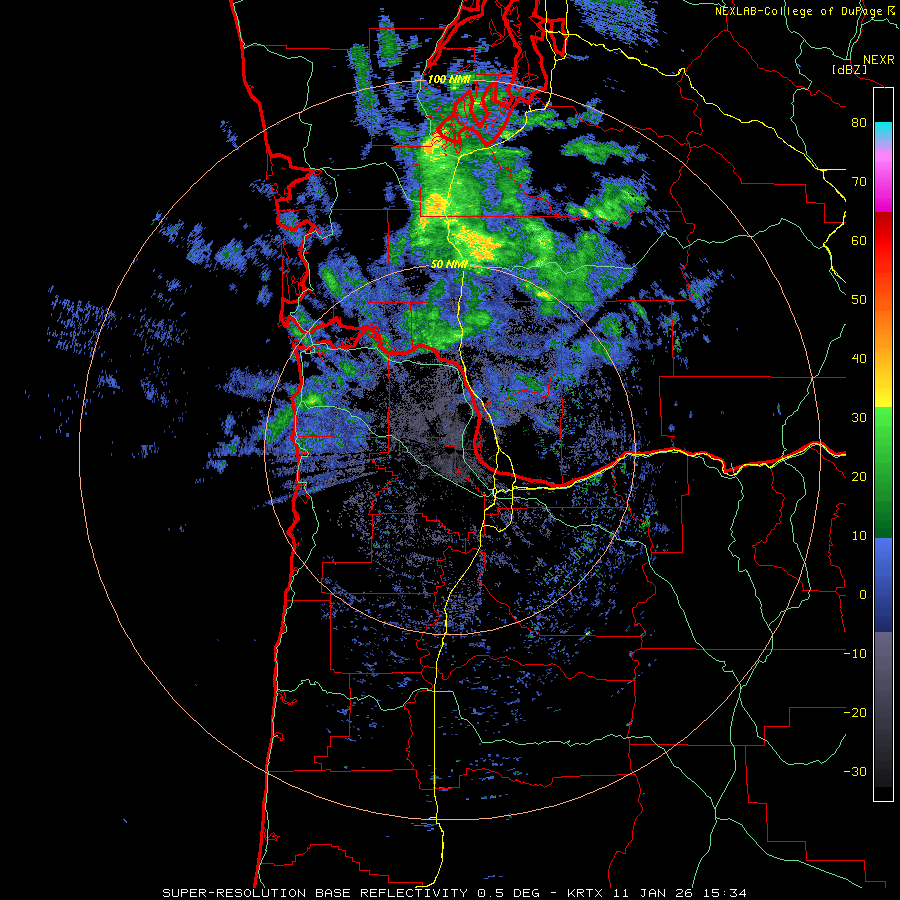Screen dimensions: 900x900
Task: Click the -30 value on the dBZ scale
Action: [855, 771]
